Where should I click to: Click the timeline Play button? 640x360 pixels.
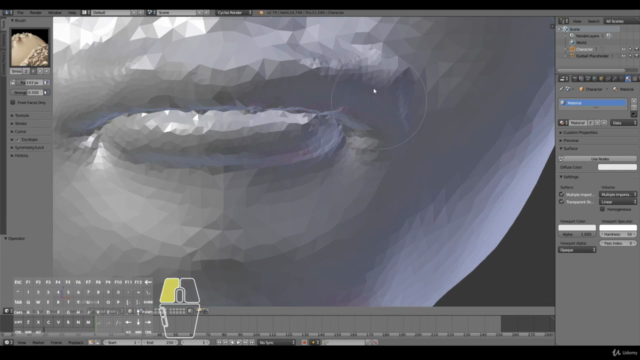pyautogui.click(x=239, y=342)
